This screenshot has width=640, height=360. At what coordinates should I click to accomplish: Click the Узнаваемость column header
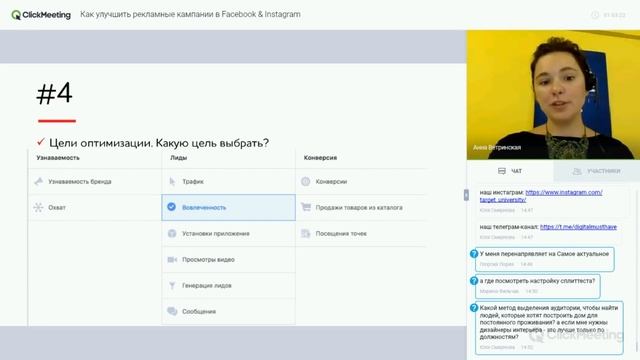tap(58, 158)
